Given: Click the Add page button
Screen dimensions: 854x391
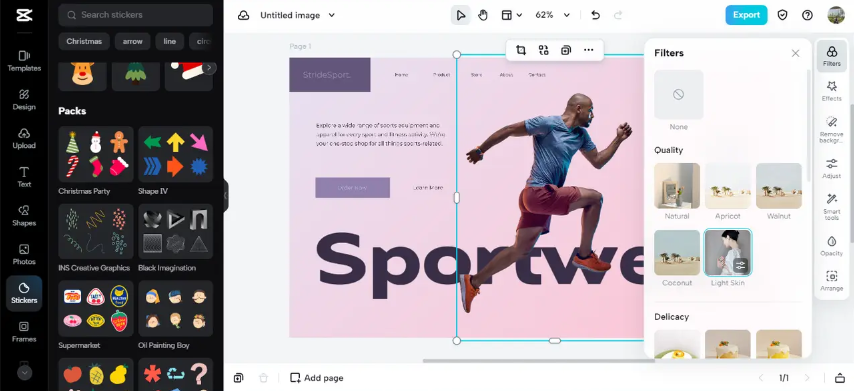Looking at the screenshot, I should point(317,378).
